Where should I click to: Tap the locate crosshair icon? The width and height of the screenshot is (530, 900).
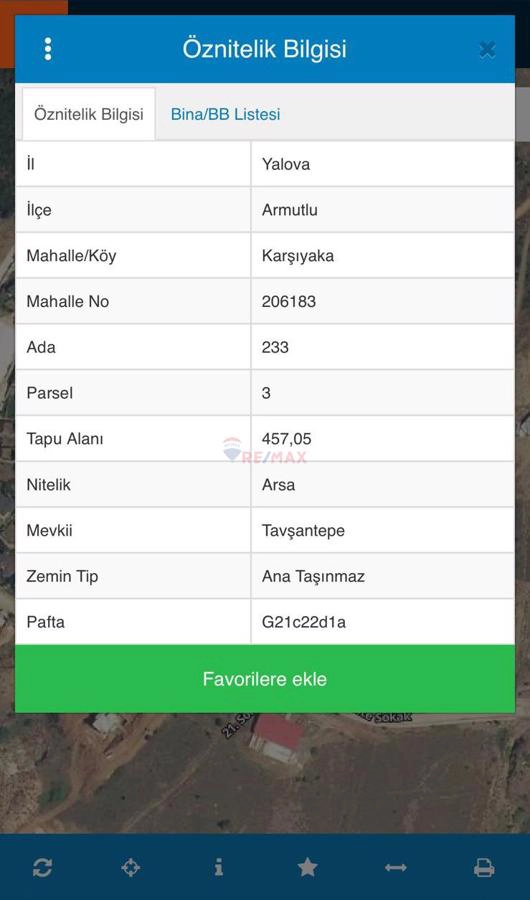(131, 867)
